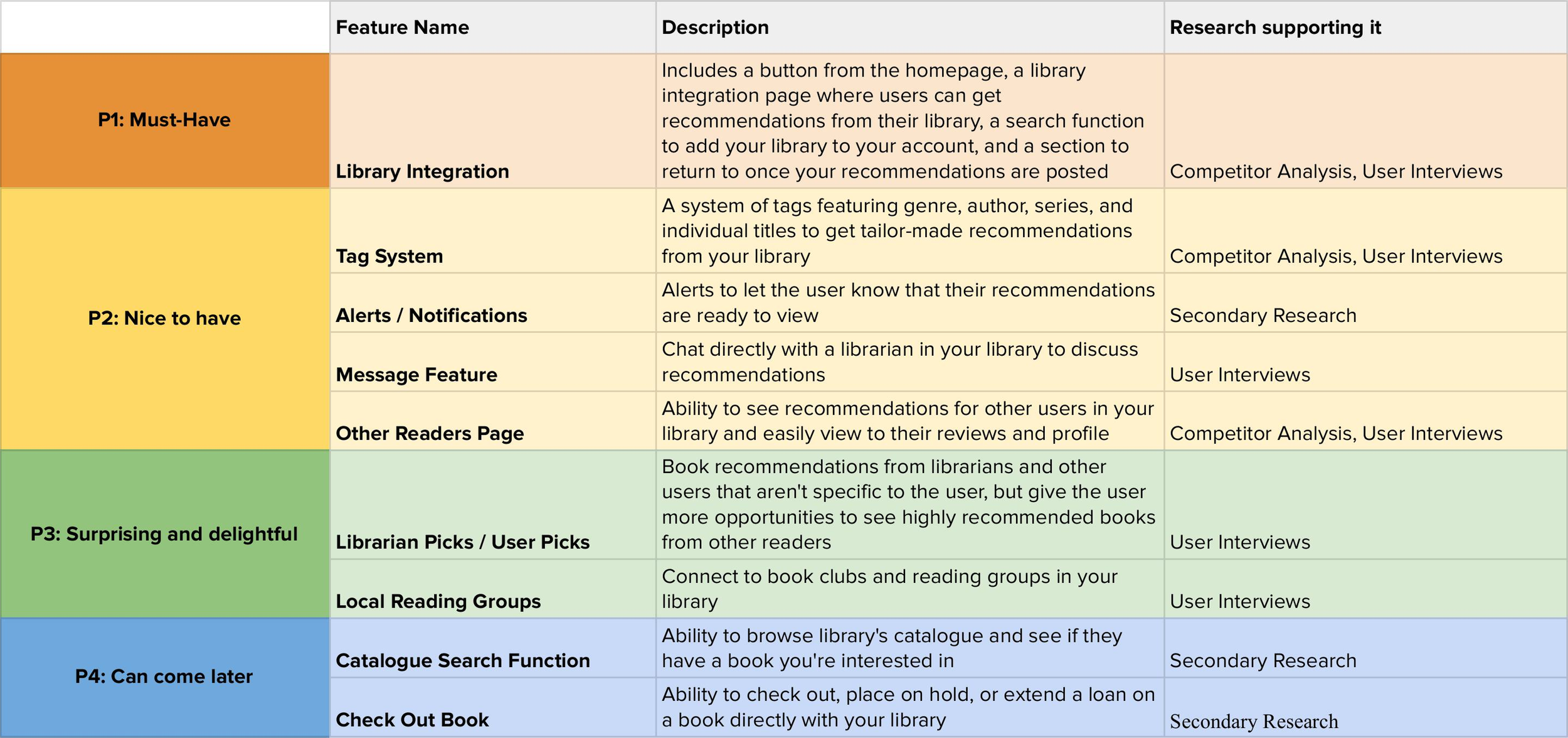The height and width of the screenshot is (738, 1568).
Task: Select the Alerts / Notifications cell
Action: tap(431, 315)
